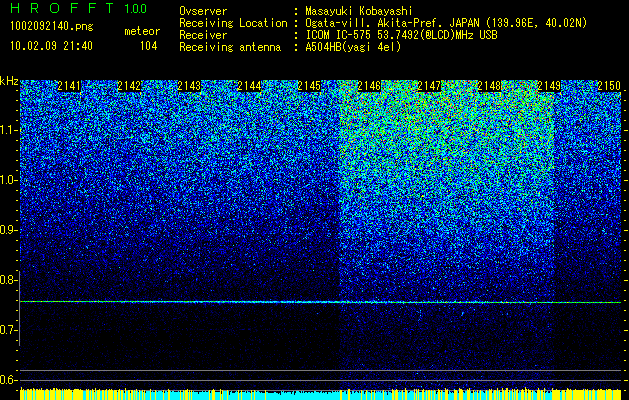
Task: Click the date stamp 10.02.09 21:40
Action: click(51, 46)
